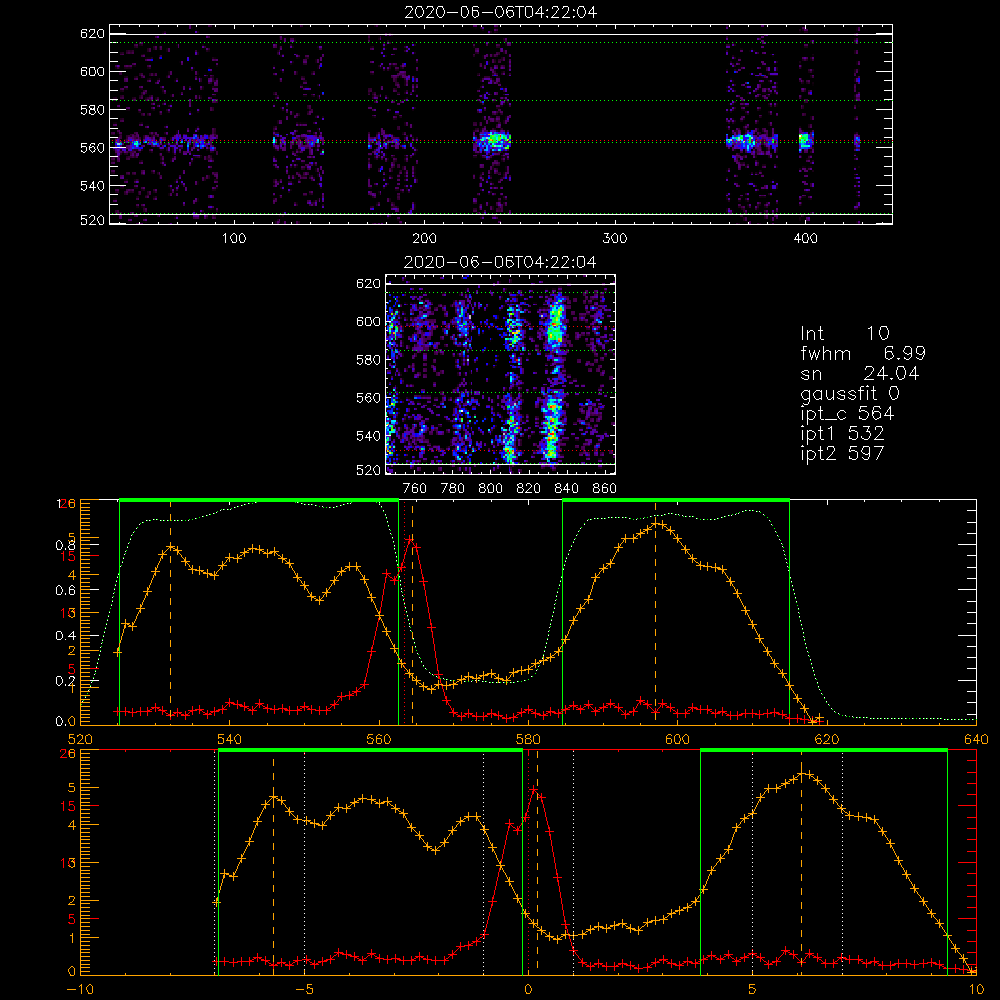Click x-axis label 0 on bottom plot
Image resolution: width=1000 pixels, height=1000 pixels.
click(x=528, y=990)
